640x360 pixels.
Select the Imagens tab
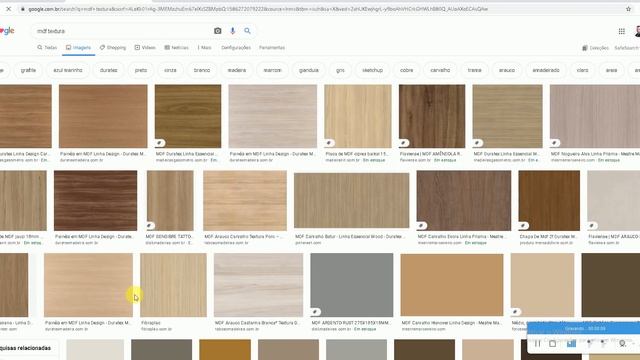(x=79, y=48)
